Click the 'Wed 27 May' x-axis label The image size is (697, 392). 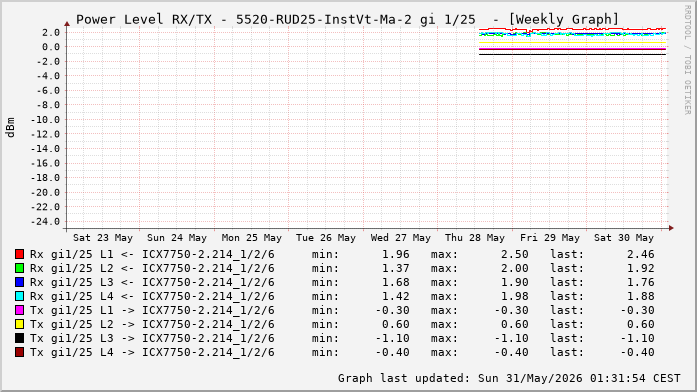401,238
